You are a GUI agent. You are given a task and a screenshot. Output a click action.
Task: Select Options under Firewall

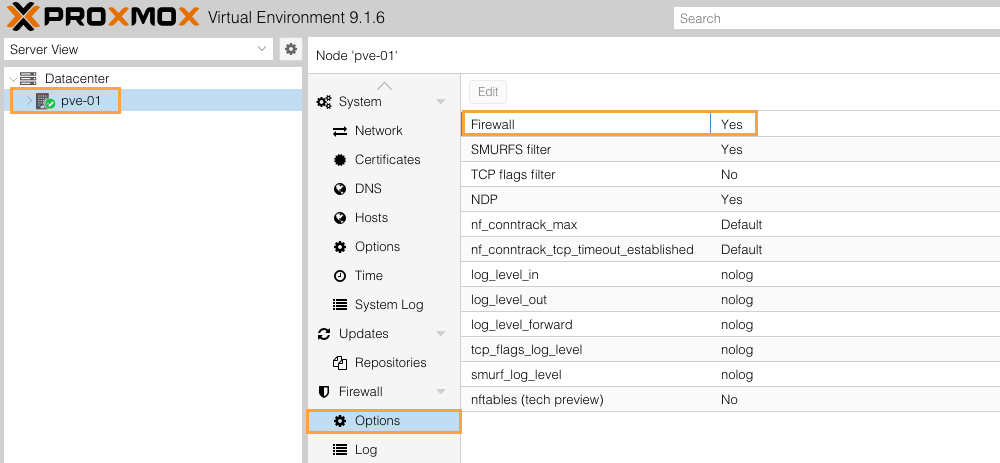[x=383, y=421]
